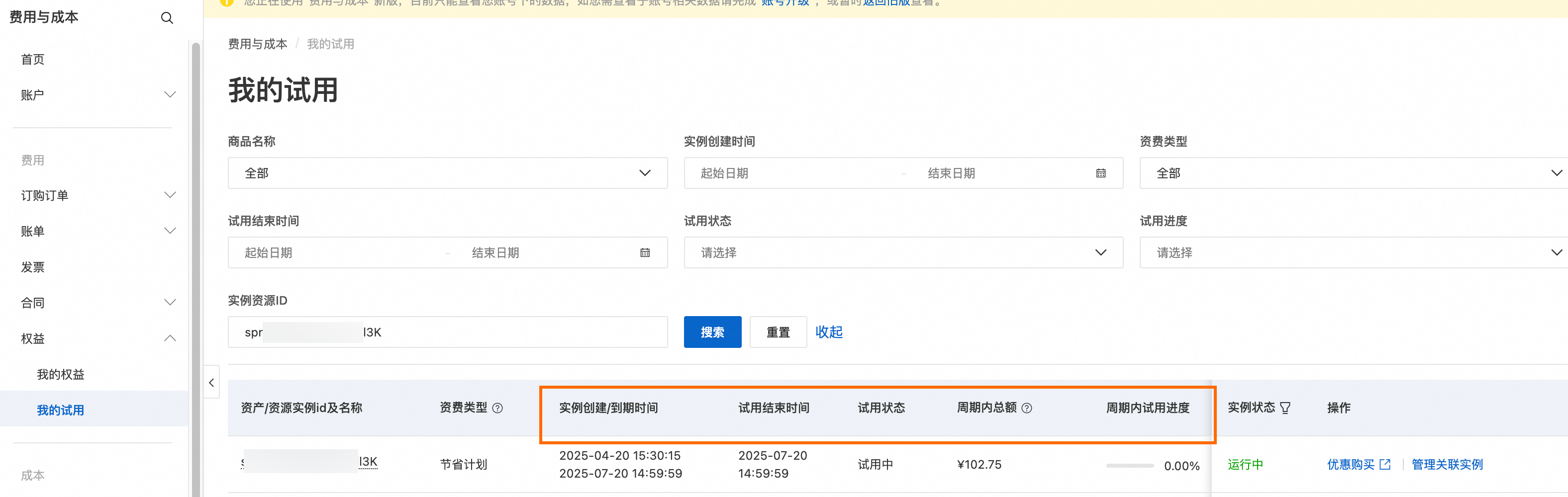
Task: Go to 首页 in the sidebar
Action: 33,60
